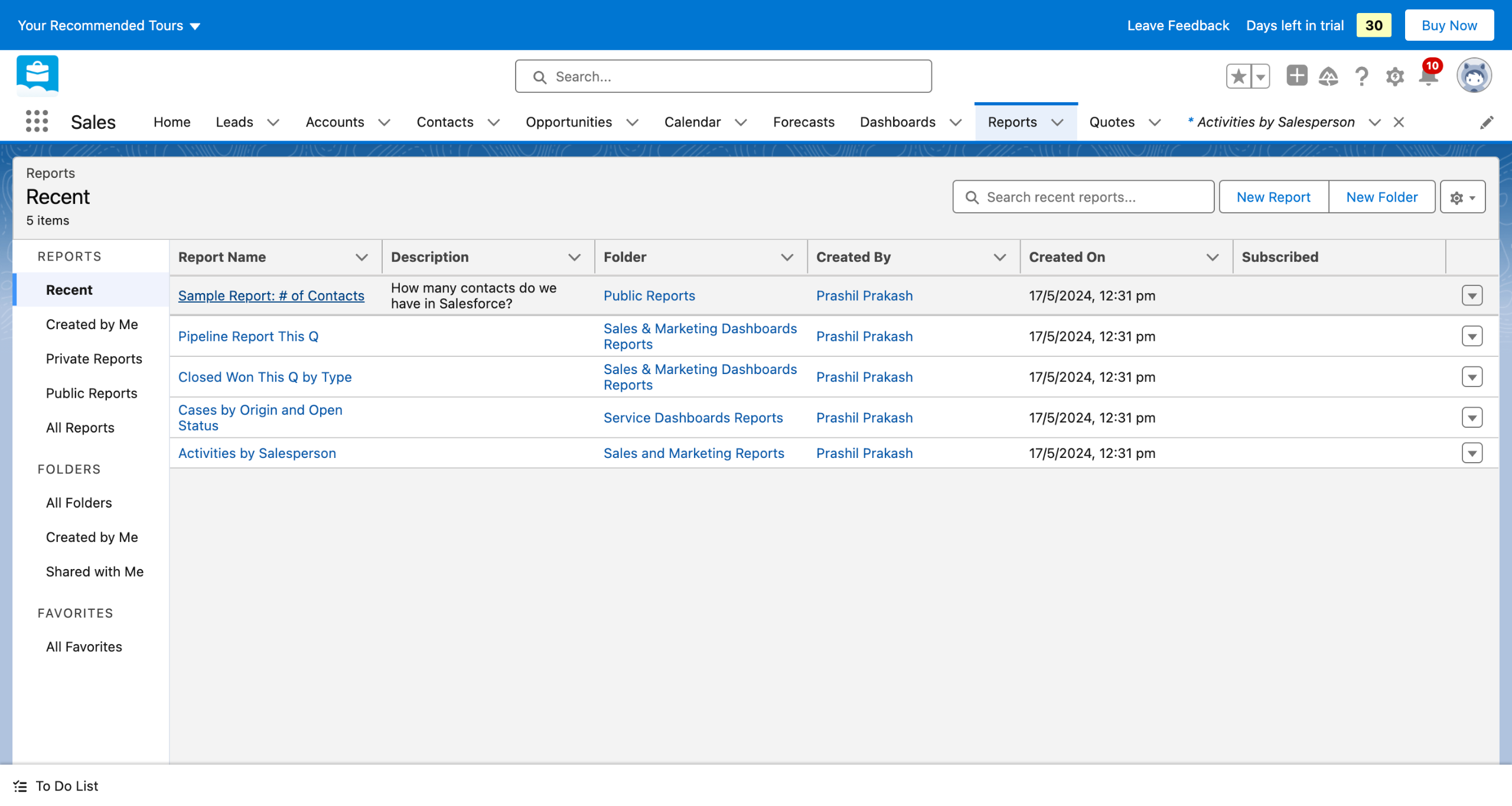Open the report list settings gear menu

point(1462,197)
